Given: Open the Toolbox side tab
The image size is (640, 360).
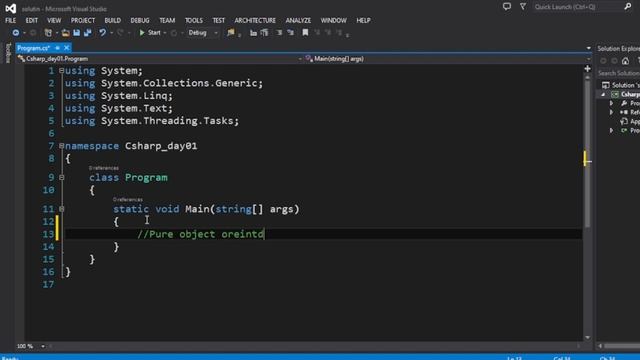Looking at the screenshot, I should (x=8, y=53).
